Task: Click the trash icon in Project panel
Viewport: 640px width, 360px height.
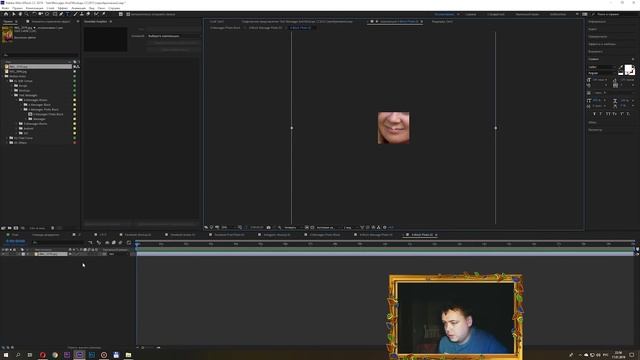Action: pos(52,228)
